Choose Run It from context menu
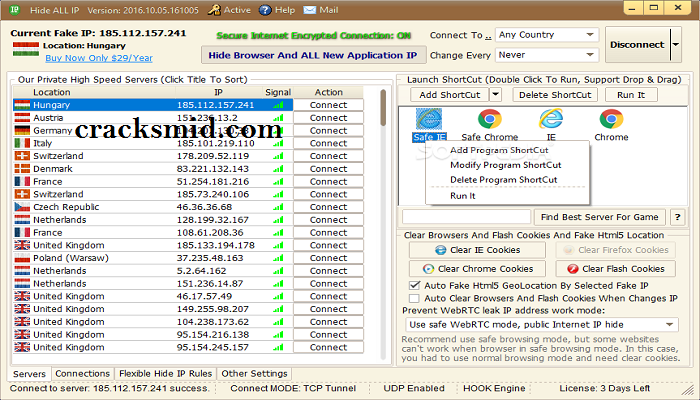Screen dimensions: 700x400 click(462, 196)
